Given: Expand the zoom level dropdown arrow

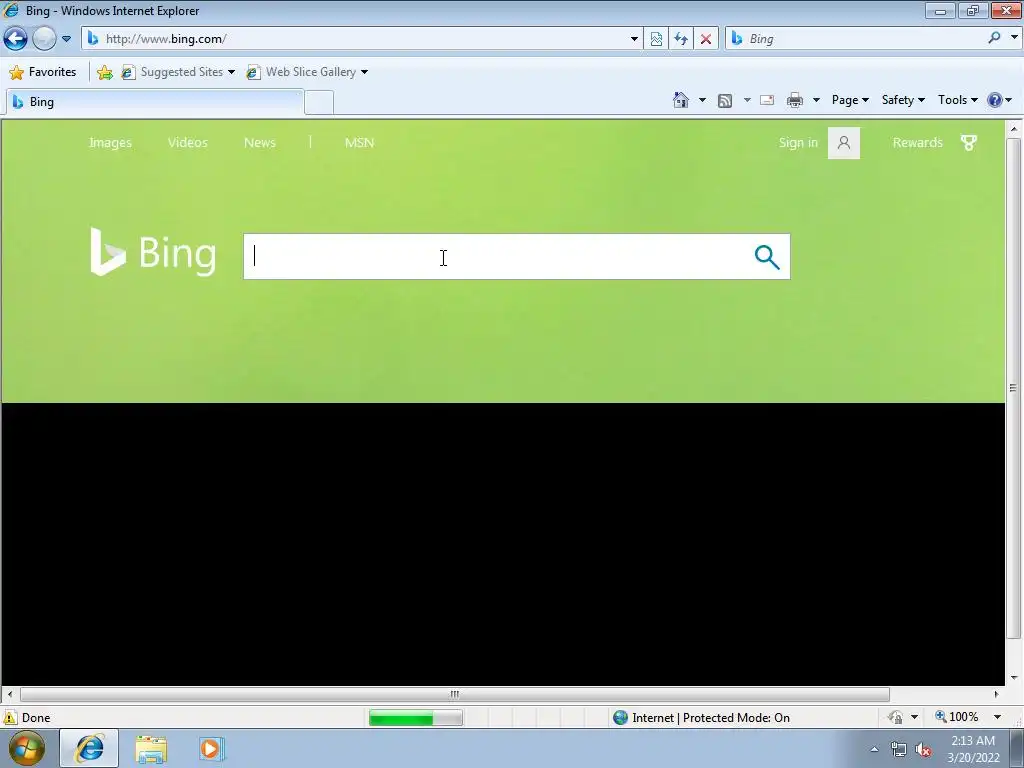Looking at the screenshot, I should [997, 717].
